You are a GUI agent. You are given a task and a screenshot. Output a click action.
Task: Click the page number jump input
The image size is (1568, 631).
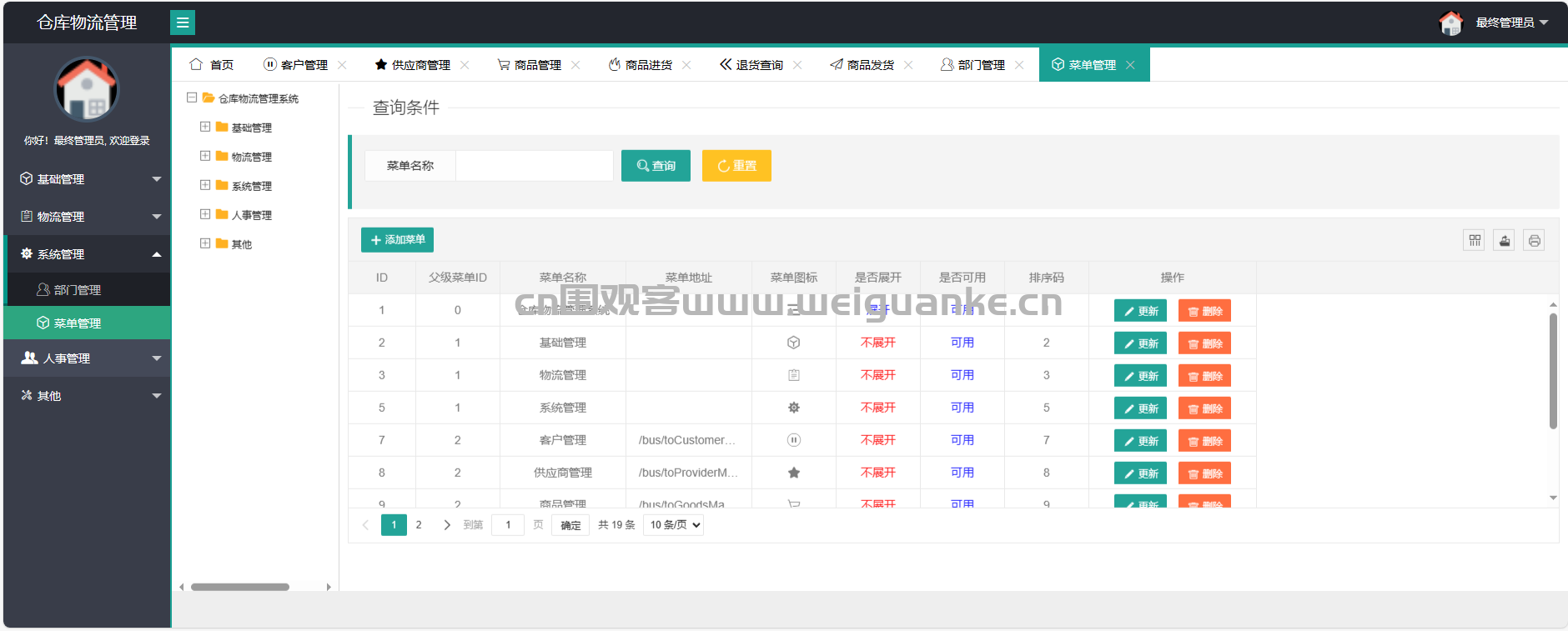(x=508, y=525)
